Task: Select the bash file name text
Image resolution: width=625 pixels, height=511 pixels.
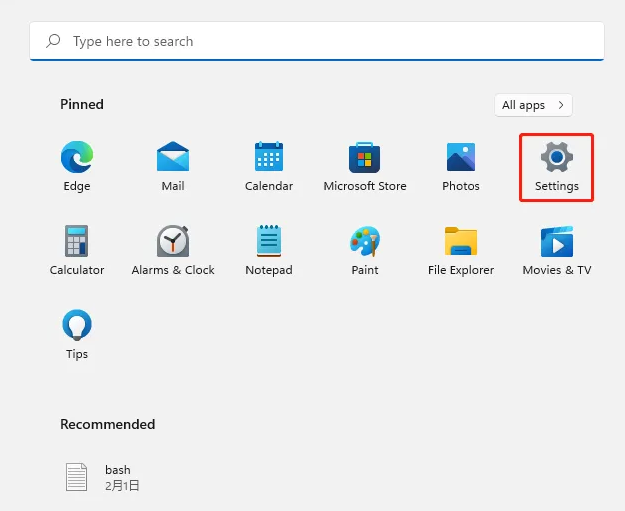Action: coord(118,470)
